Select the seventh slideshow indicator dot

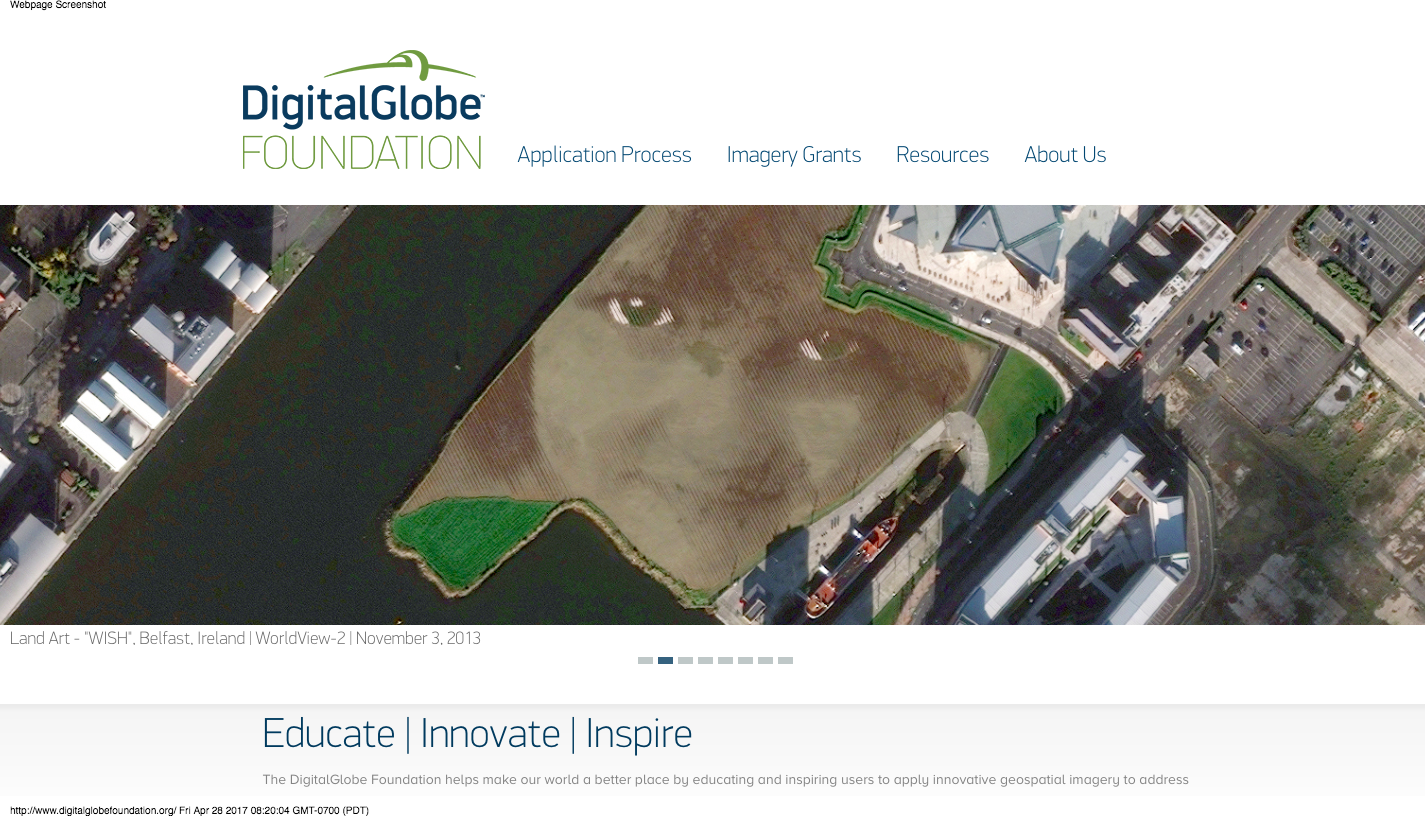(766, 660)
